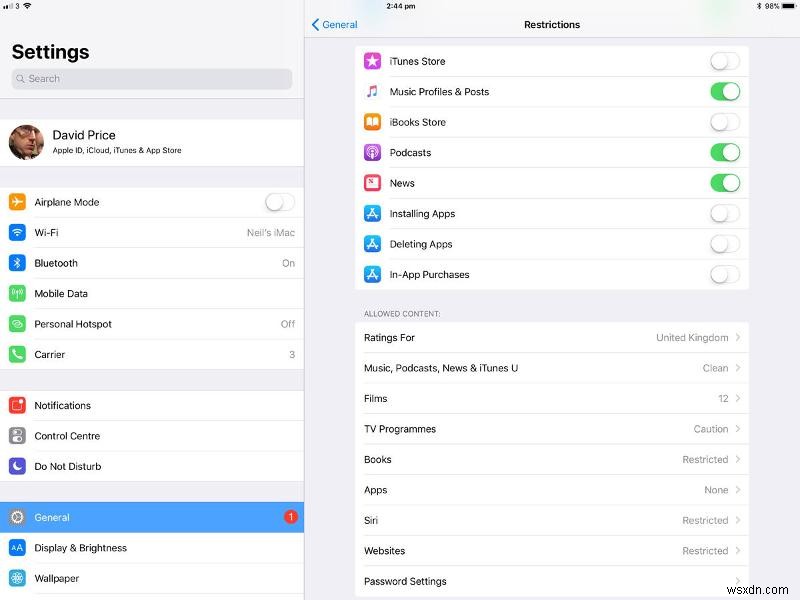Allow Installing Apps
This screenshot has width=800, height=600.
click(x=725, y=213)
